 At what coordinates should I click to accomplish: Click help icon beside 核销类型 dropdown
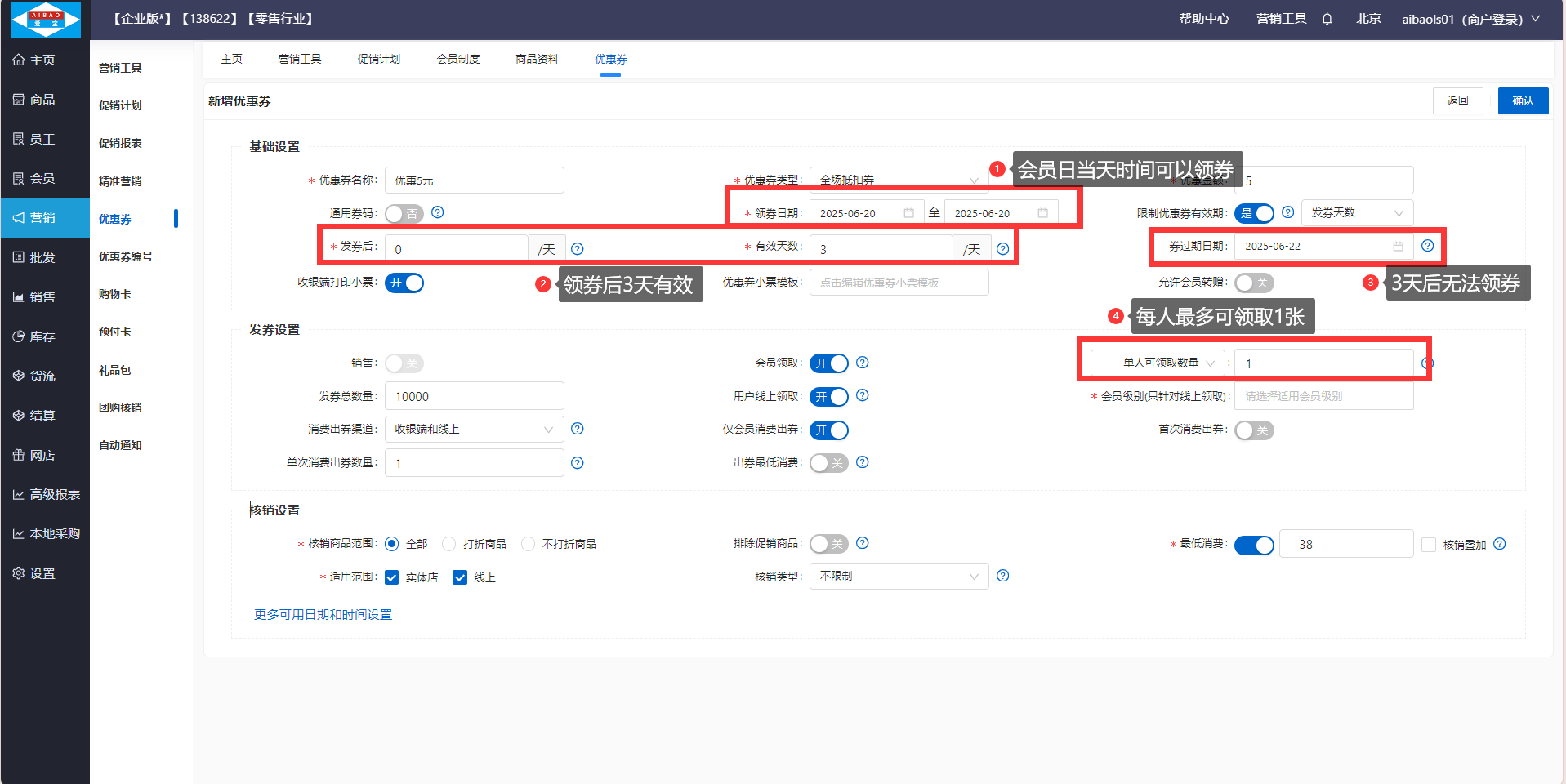point(1003,576)
